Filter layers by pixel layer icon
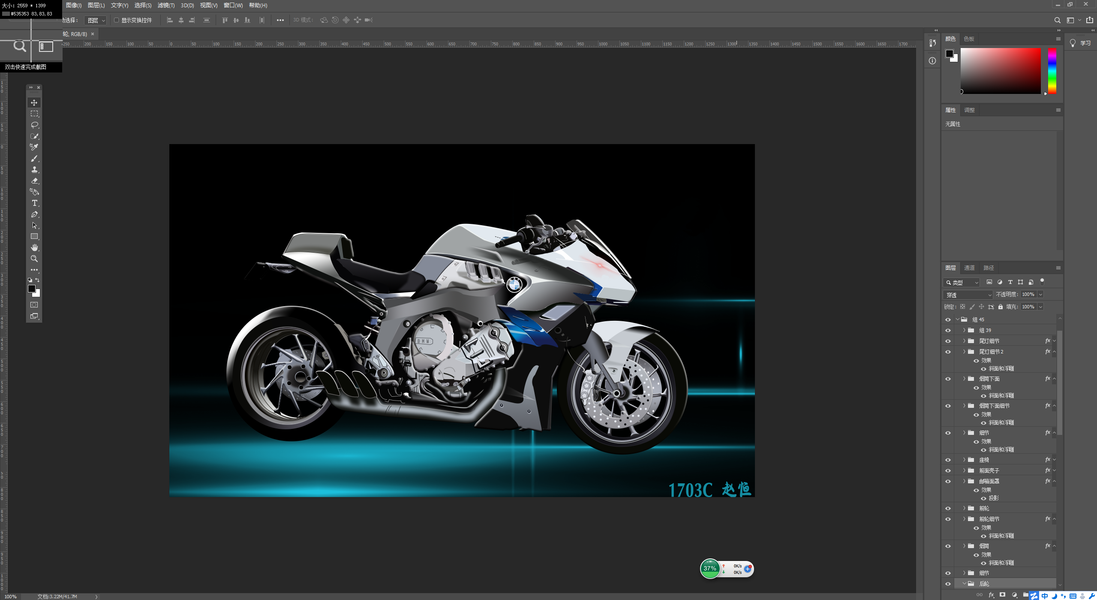This screenshot has width=1097, height=600. 989,282
